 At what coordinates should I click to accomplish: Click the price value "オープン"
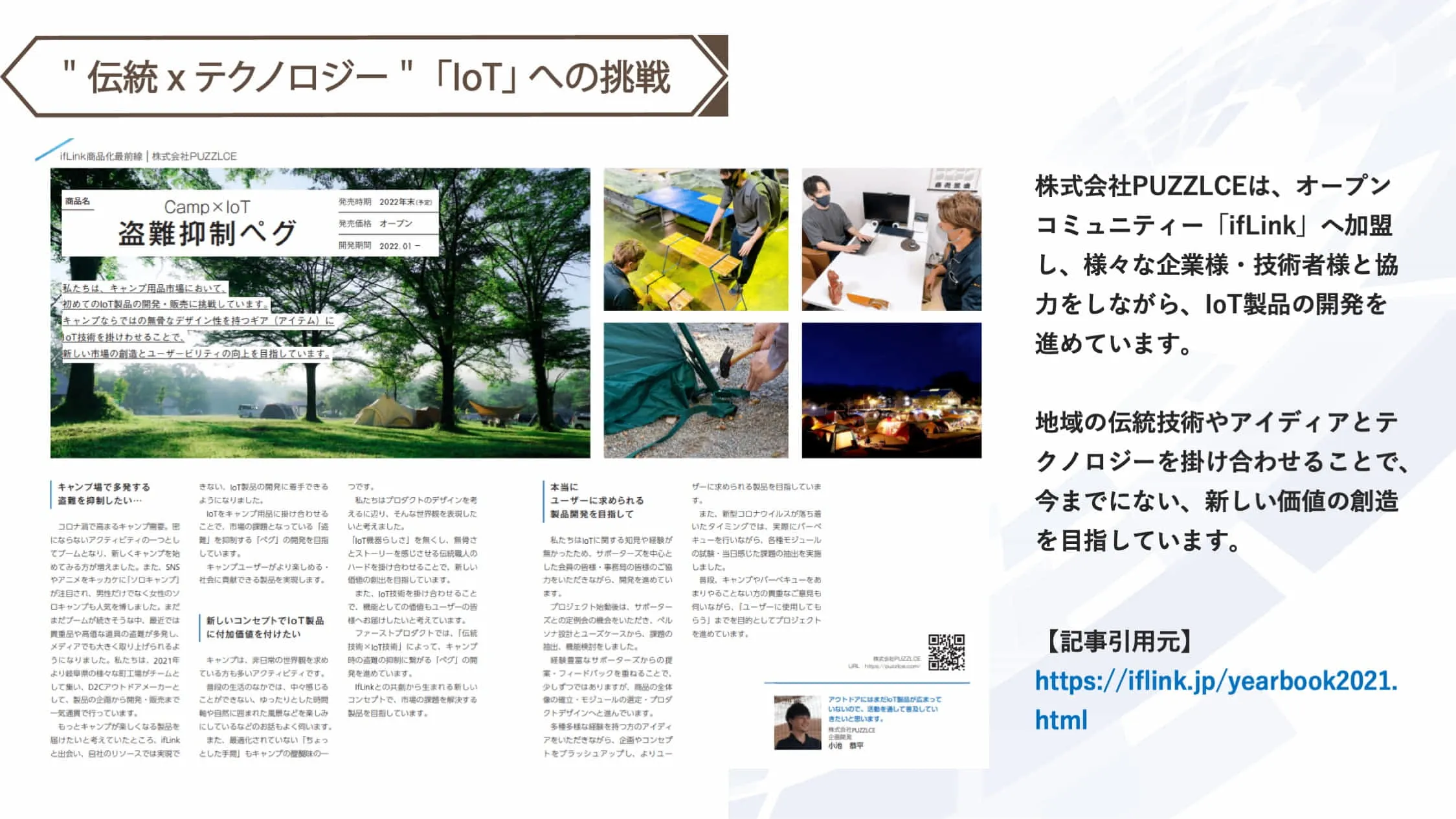[x=396, y=223]
